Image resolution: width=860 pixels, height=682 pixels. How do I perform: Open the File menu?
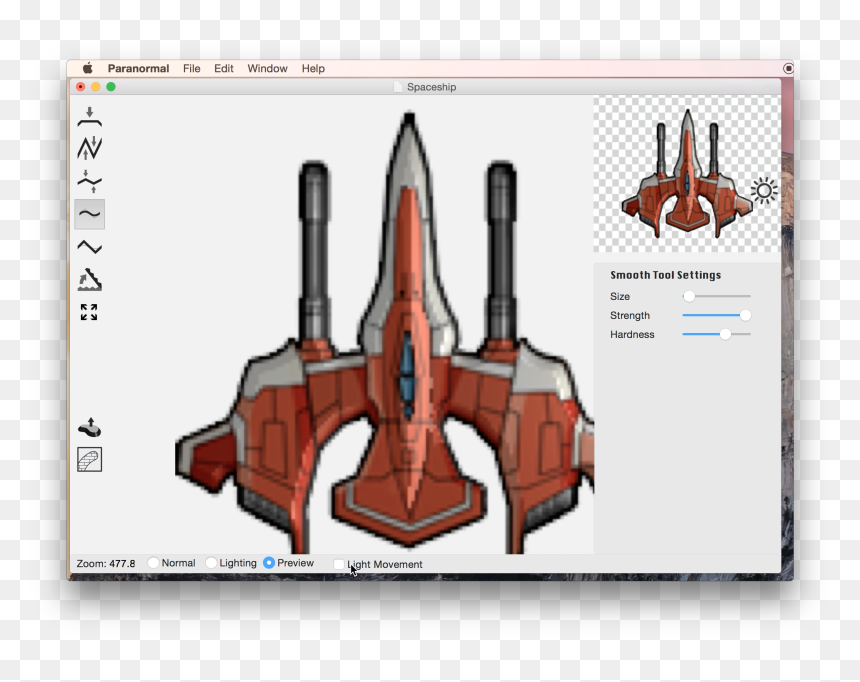point(191,69)
